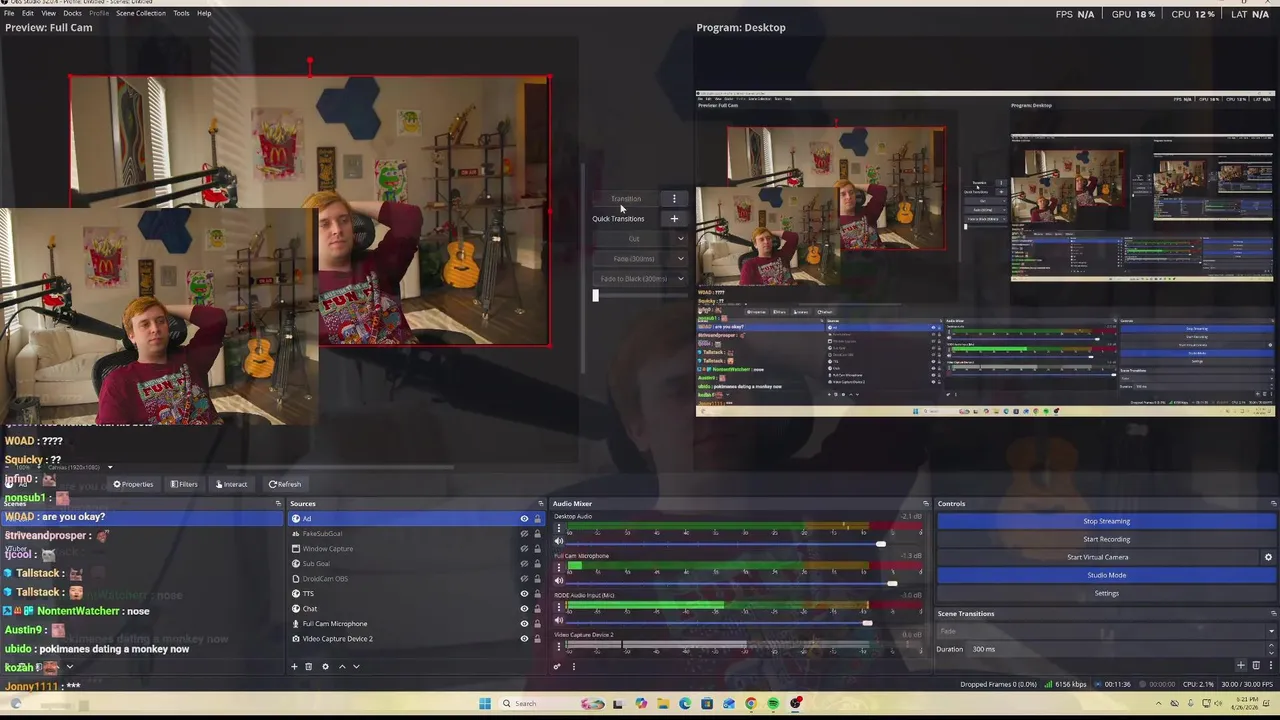Remove selected source with trash icon
The width and height of the screenshot is (1280, 720).
click(x=308, y=666)
